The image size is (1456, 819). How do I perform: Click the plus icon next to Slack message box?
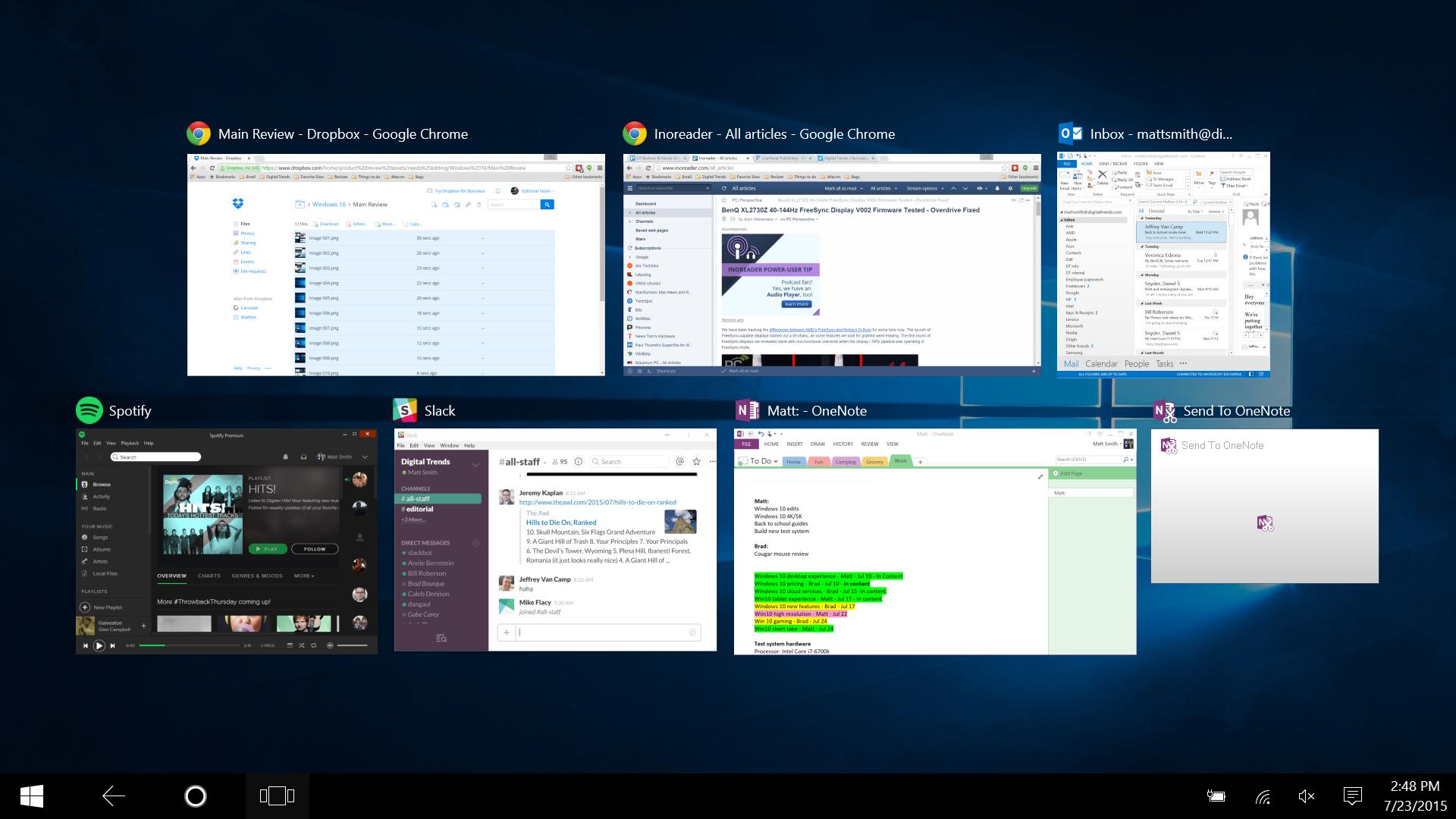[x=507, y=632]
